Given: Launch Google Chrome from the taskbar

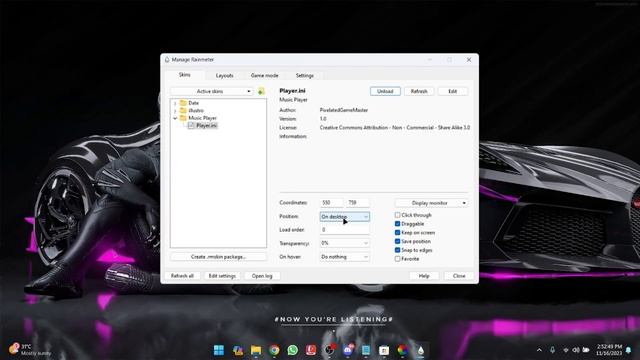Looking at the screenshot, I should 274,350.
